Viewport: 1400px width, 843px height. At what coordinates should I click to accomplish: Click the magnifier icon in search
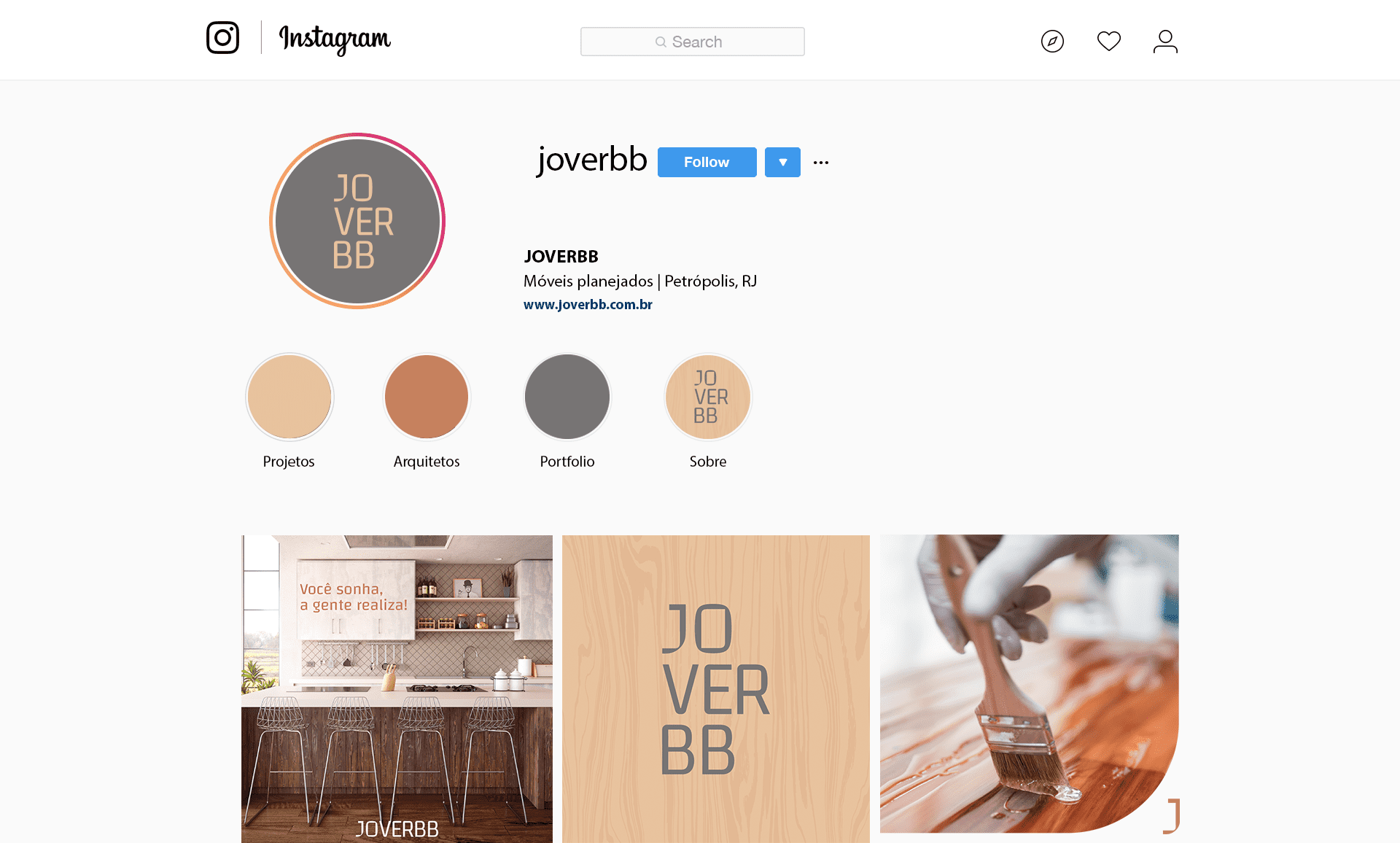click(661, 42)
